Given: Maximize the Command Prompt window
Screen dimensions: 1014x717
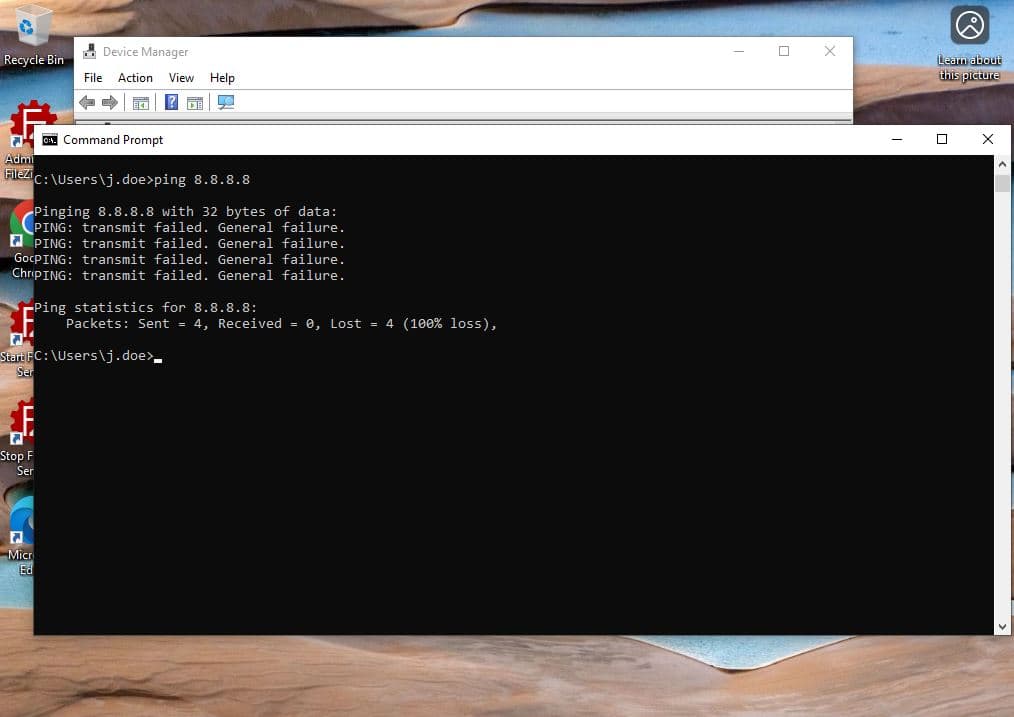Looking at the screenshot, I should coord(941,140).
